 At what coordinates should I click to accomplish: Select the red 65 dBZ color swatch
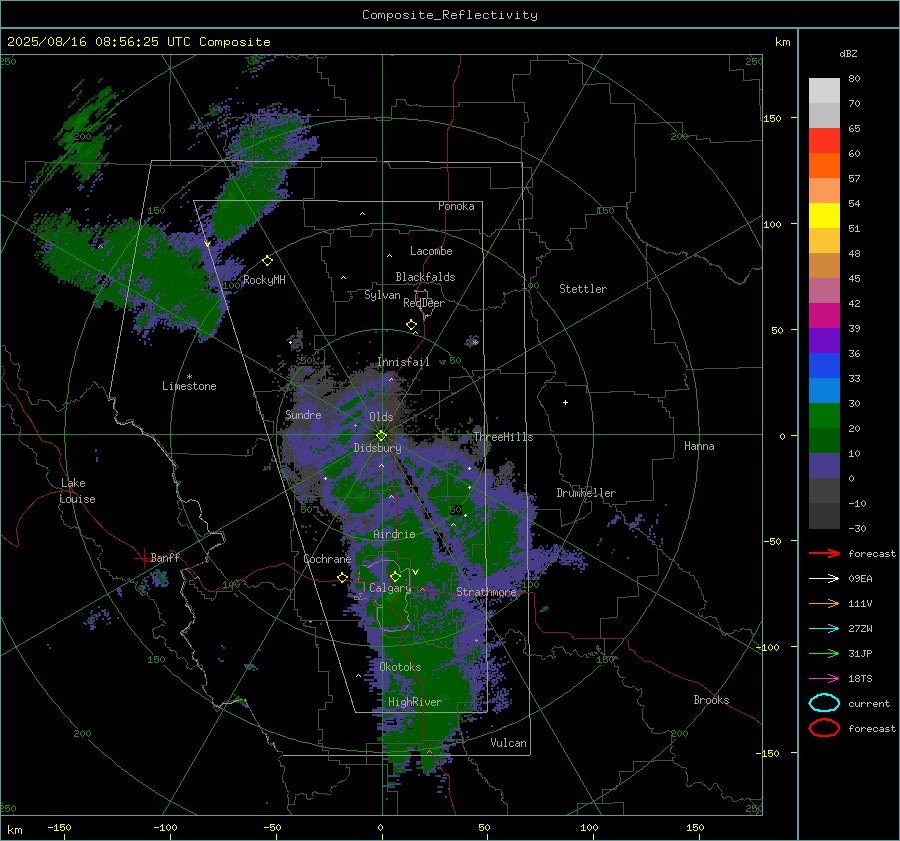tap(824, 140)
